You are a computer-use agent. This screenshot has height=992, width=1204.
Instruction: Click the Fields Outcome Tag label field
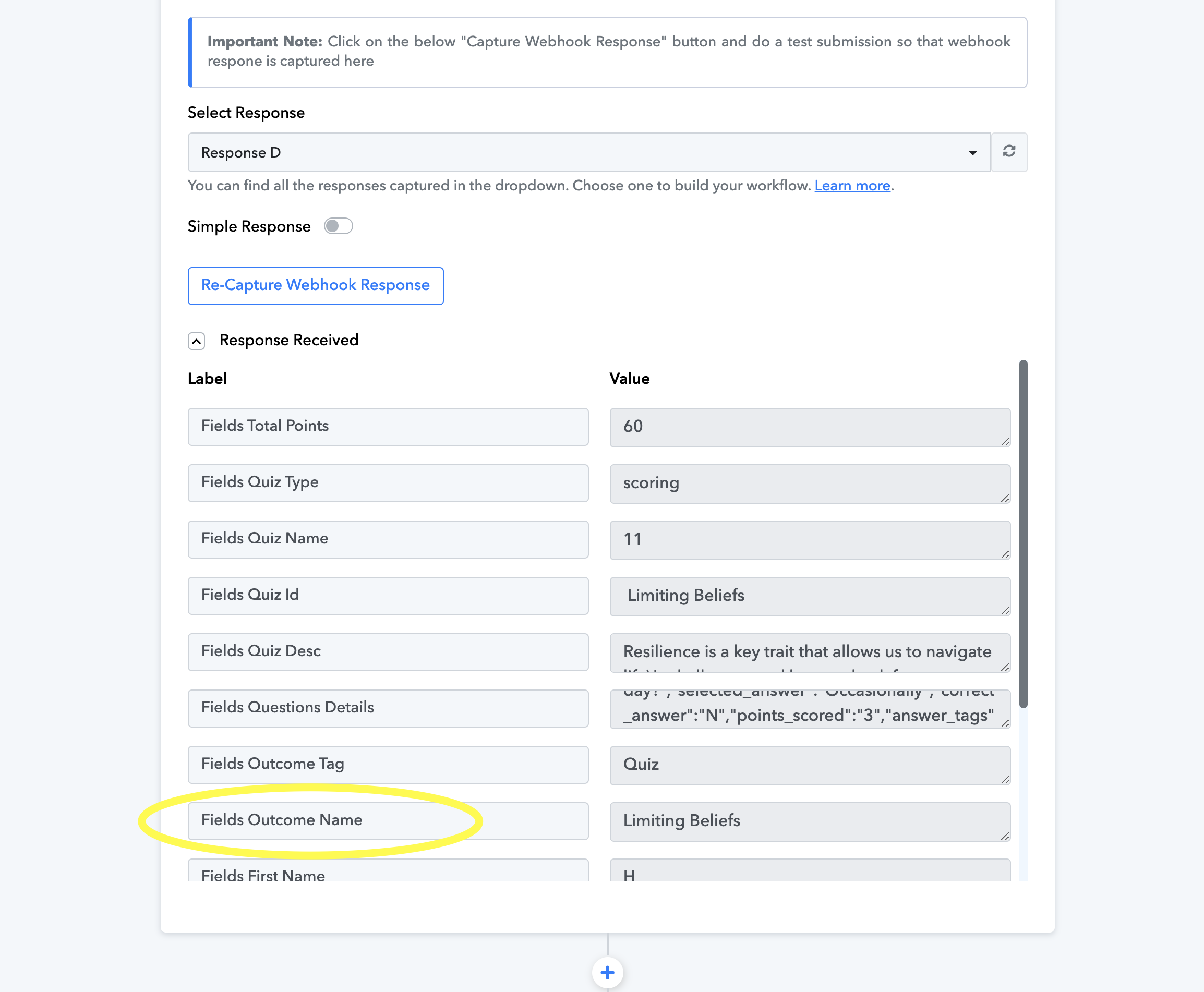(x=388, y=765)
